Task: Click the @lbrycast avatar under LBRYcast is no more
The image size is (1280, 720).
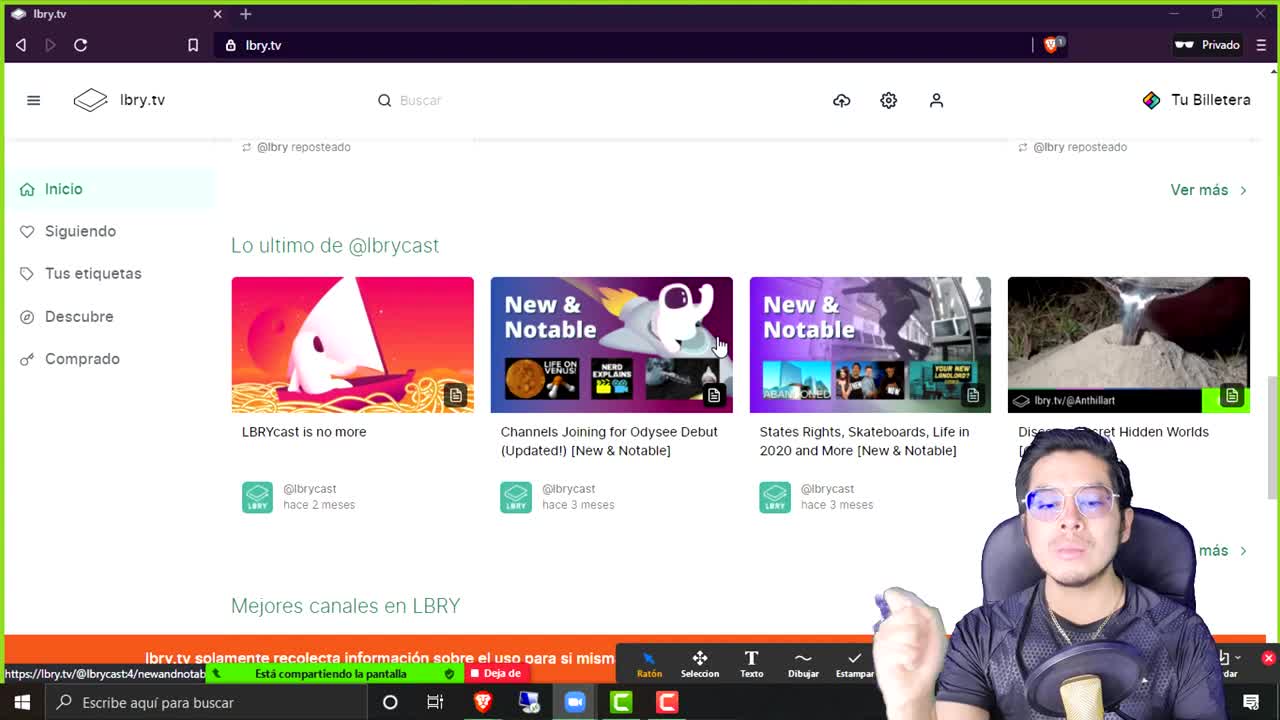Action: [x=257, y=497]
